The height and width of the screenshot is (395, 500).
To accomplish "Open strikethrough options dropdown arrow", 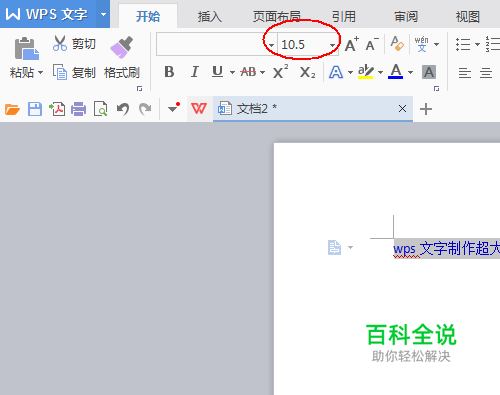I will tap(262, 72).
